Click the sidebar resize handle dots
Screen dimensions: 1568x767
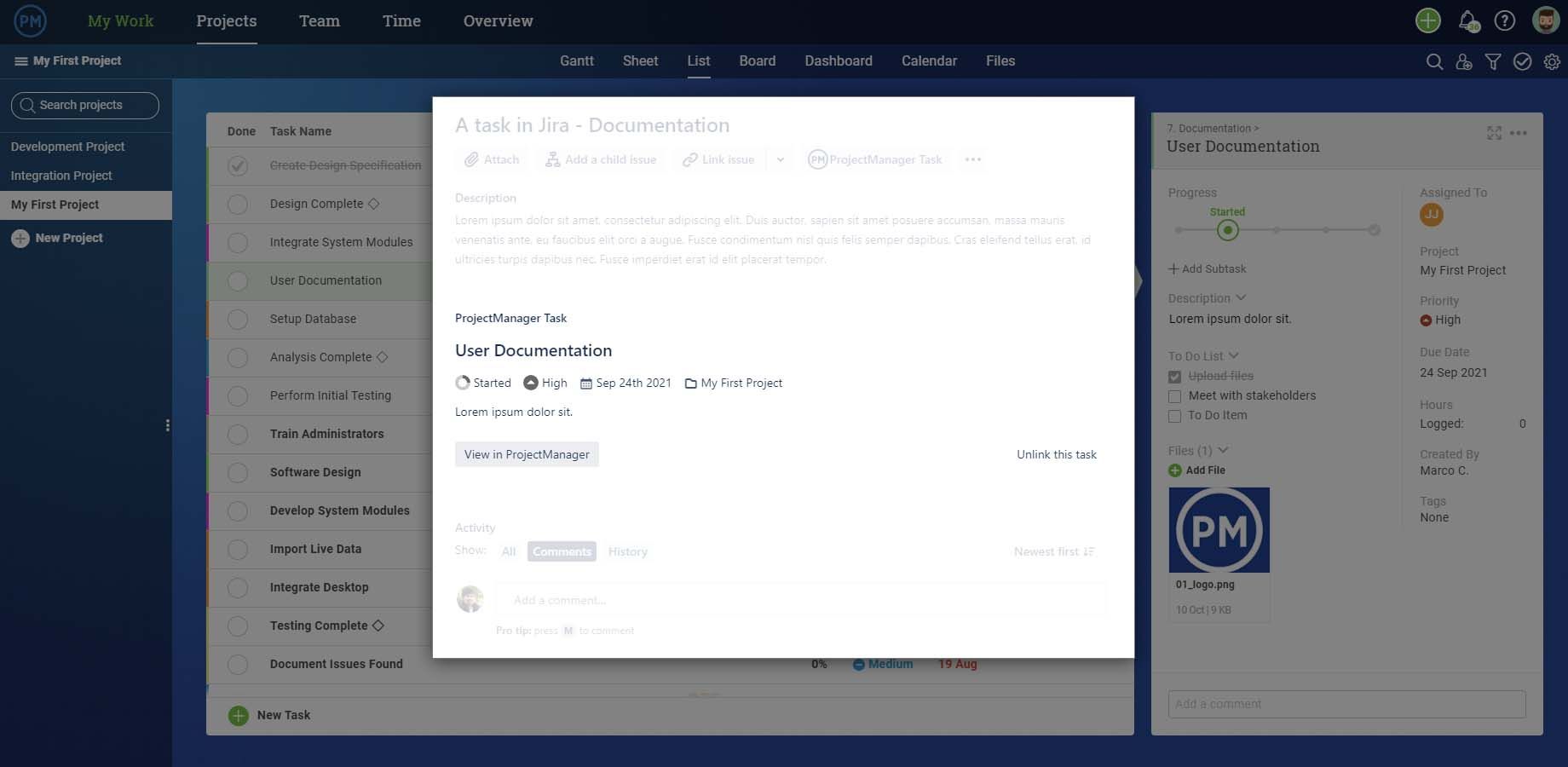pyautogui.click(x=167, y=425)
